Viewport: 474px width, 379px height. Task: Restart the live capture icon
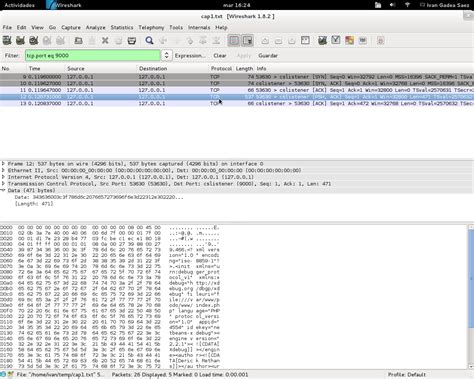coord(60,41)
